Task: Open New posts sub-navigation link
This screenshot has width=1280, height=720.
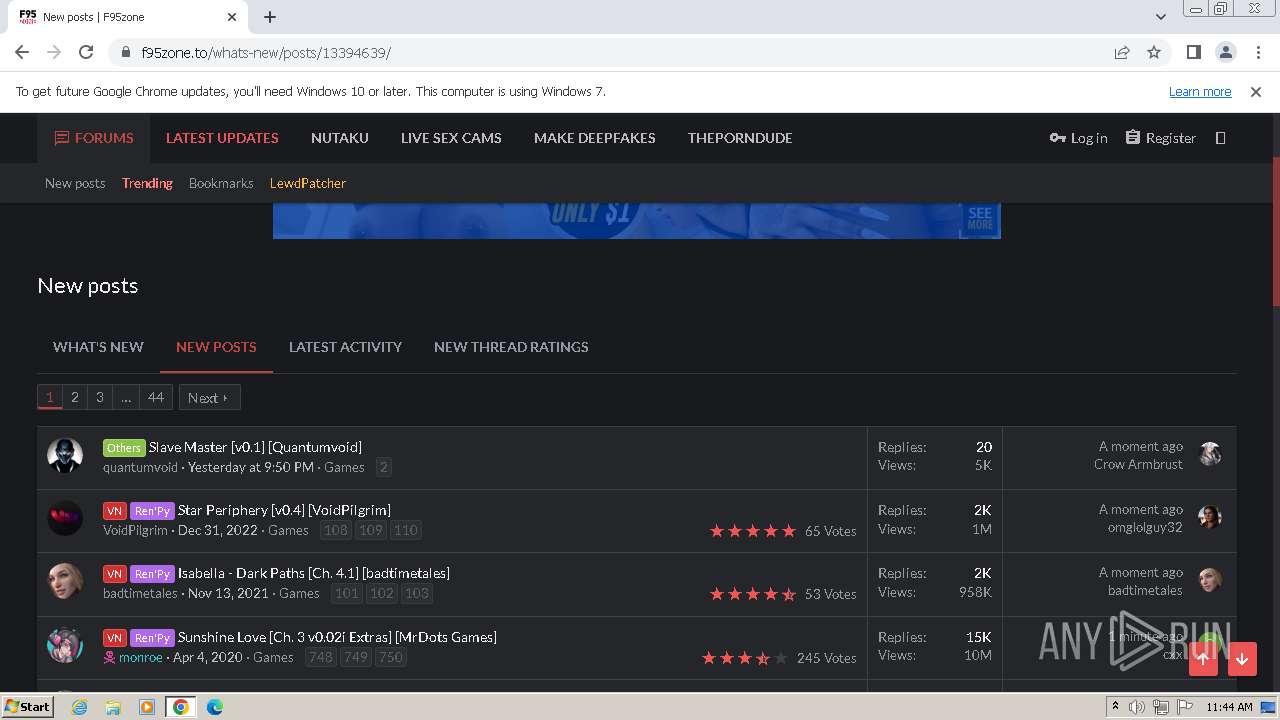Action: point(75,183)
